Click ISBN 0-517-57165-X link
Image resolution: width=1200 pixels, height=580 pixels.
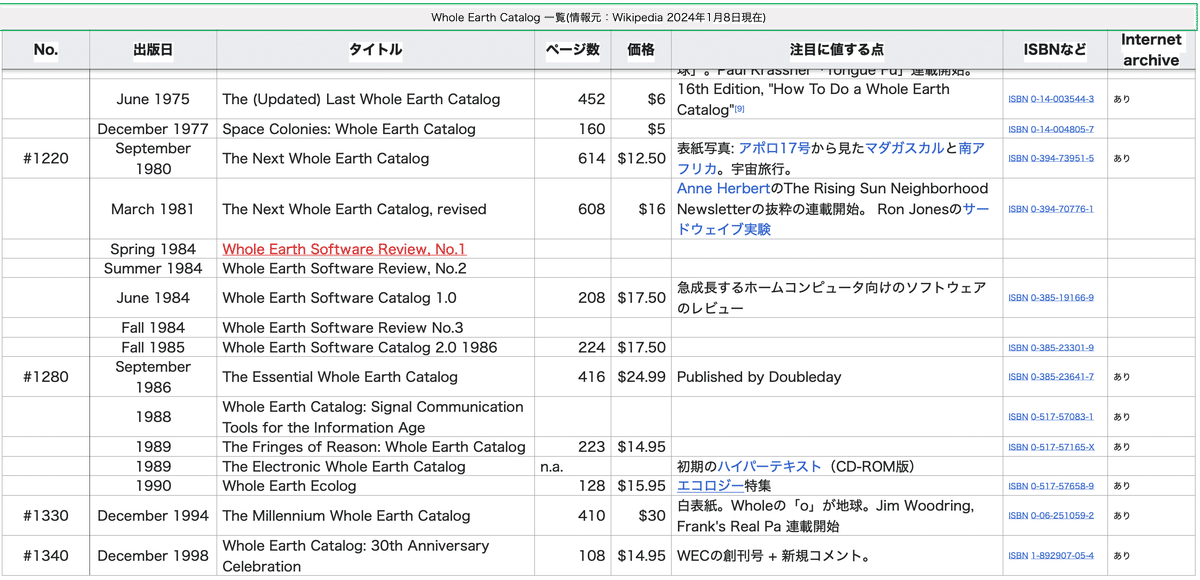pyautogui.click(x=1051, y=447)
